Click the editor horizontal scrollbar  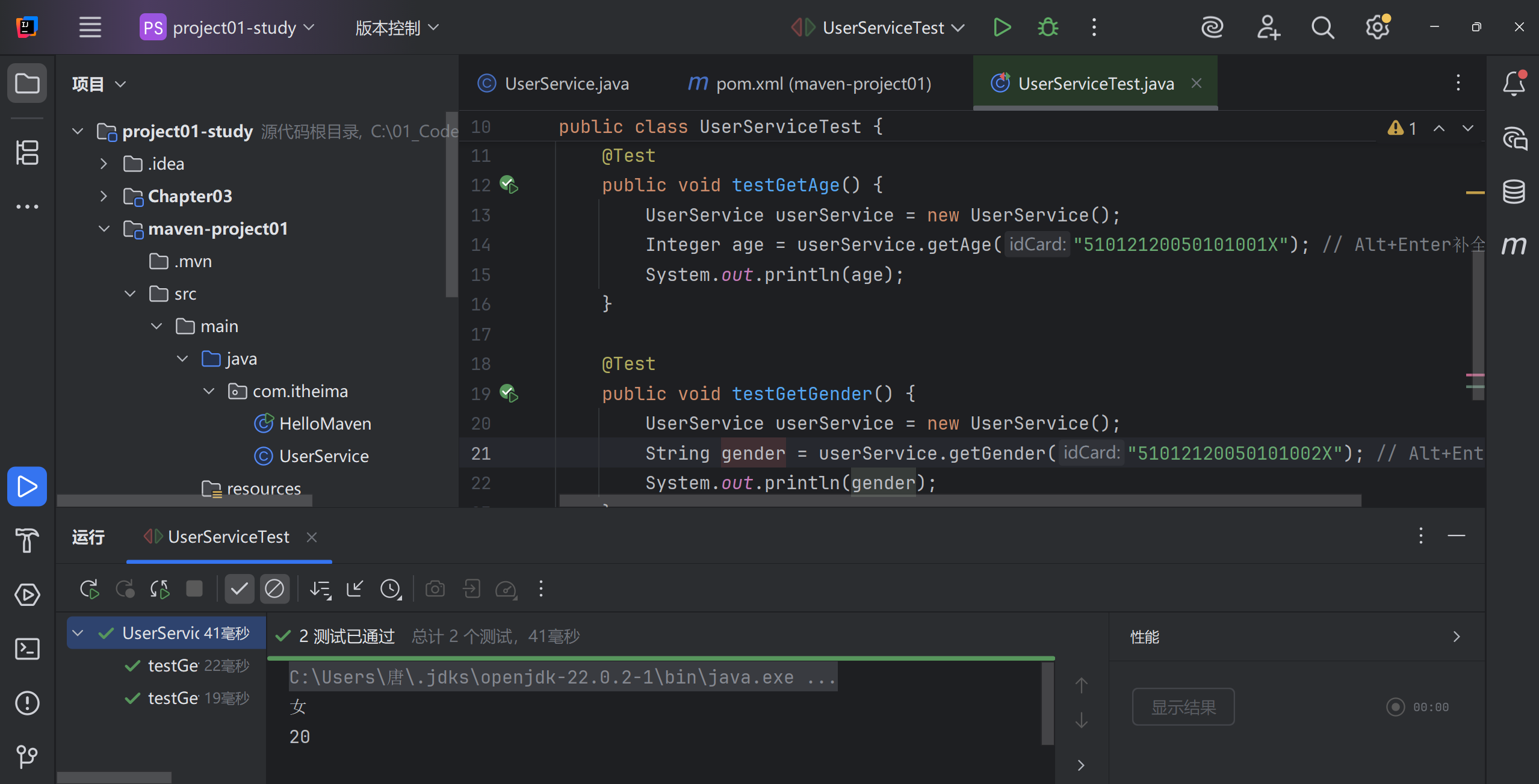tap(959, 501)
